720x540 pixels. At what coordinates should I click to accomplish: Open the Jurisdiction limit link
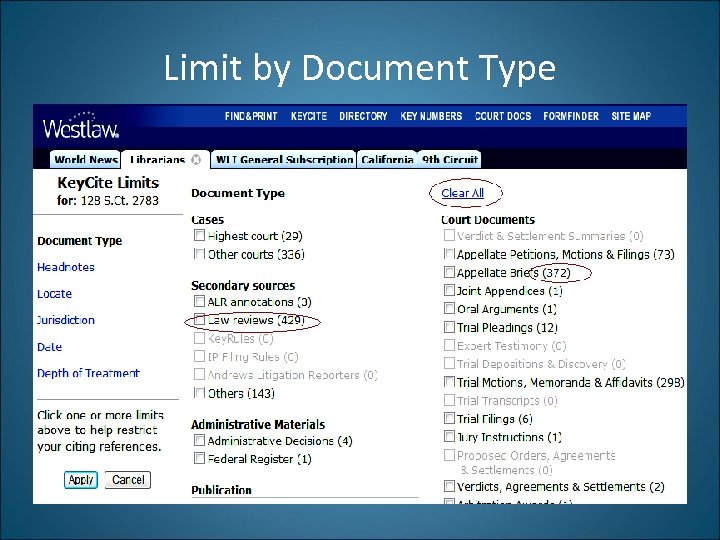pos(66,320)
